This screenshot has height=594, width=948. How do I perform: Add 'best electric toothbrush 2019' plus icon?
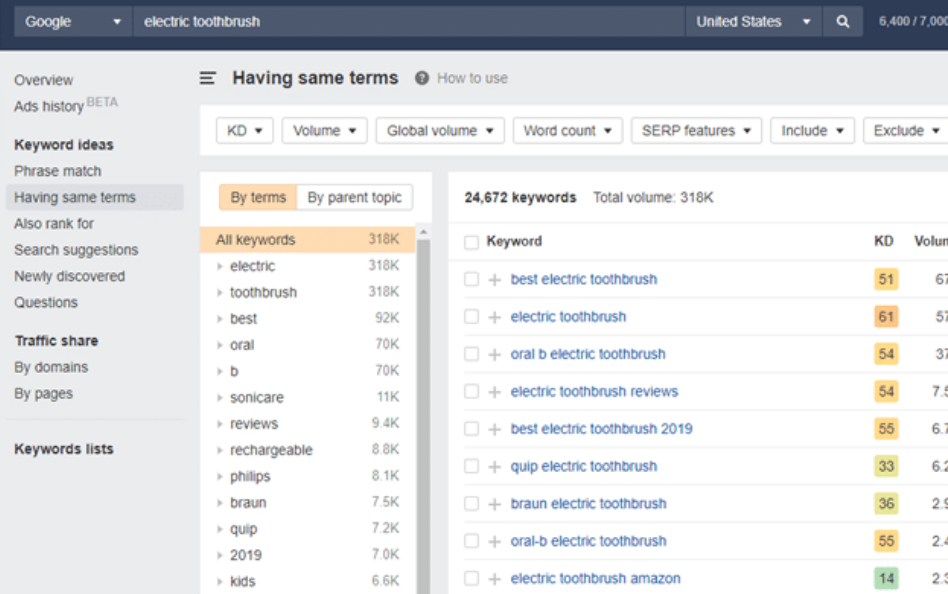click(495, 429)
